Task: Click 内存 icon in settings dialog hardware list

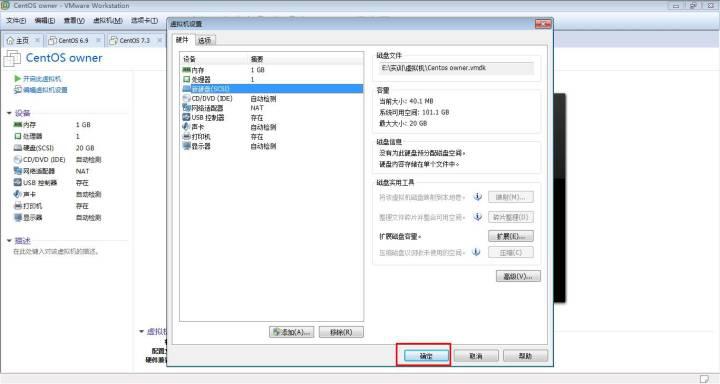Action: click(x=186, y=70)
